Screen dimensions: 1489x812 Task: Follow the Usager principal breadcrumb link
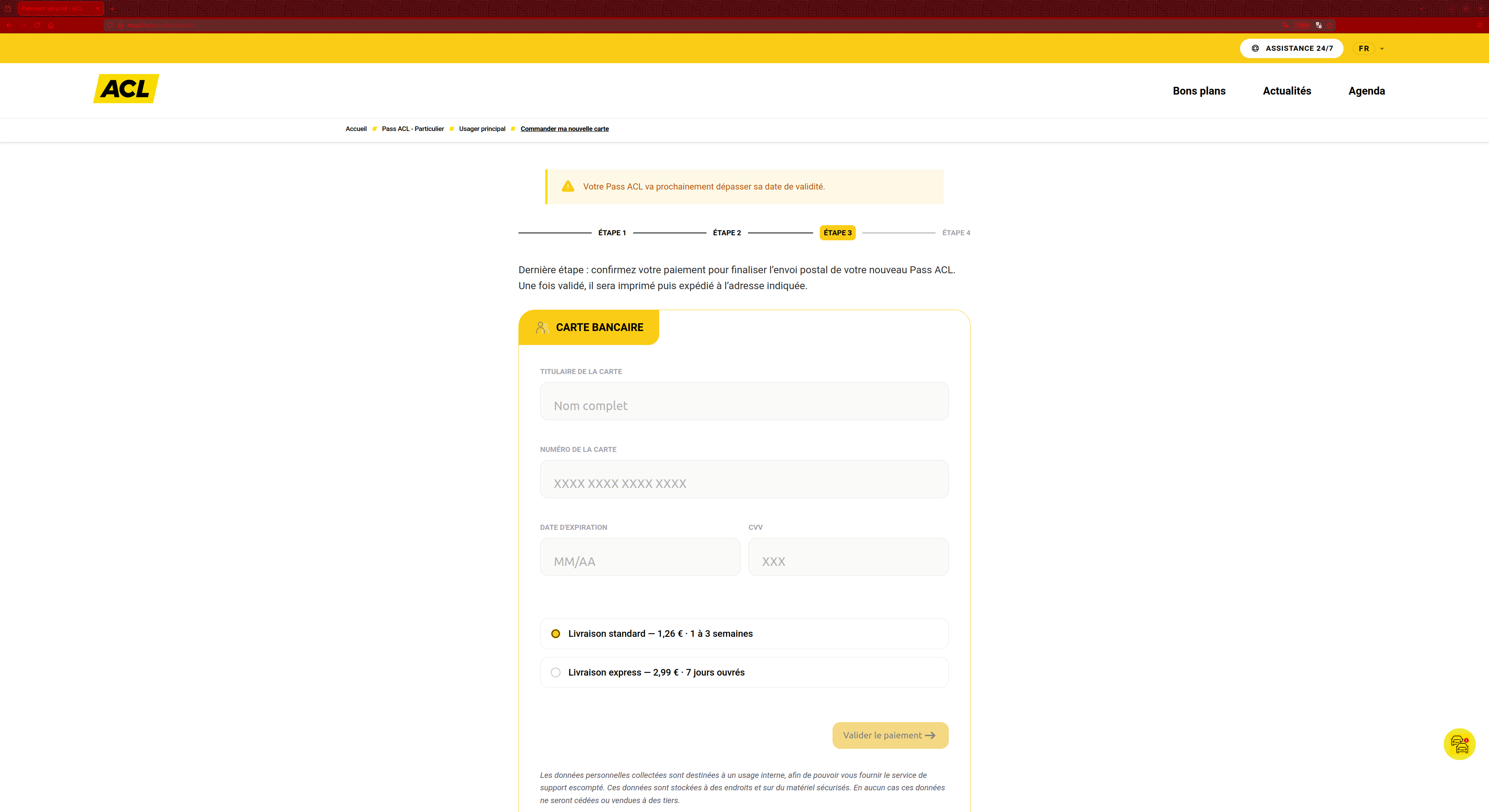click(x=482, y=129)
